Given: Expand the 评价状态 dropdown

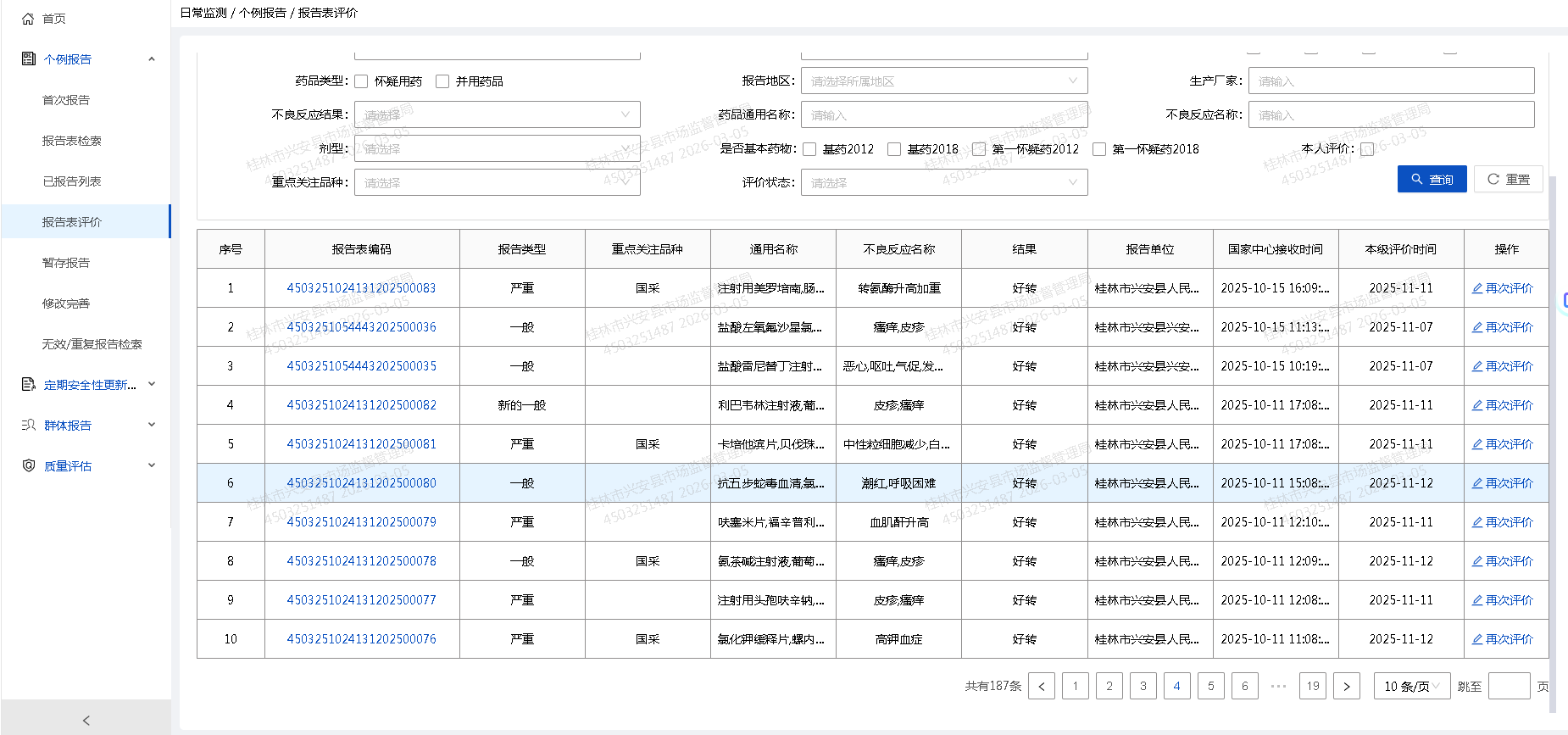Looking at the screenshot, I should [943, 182].
